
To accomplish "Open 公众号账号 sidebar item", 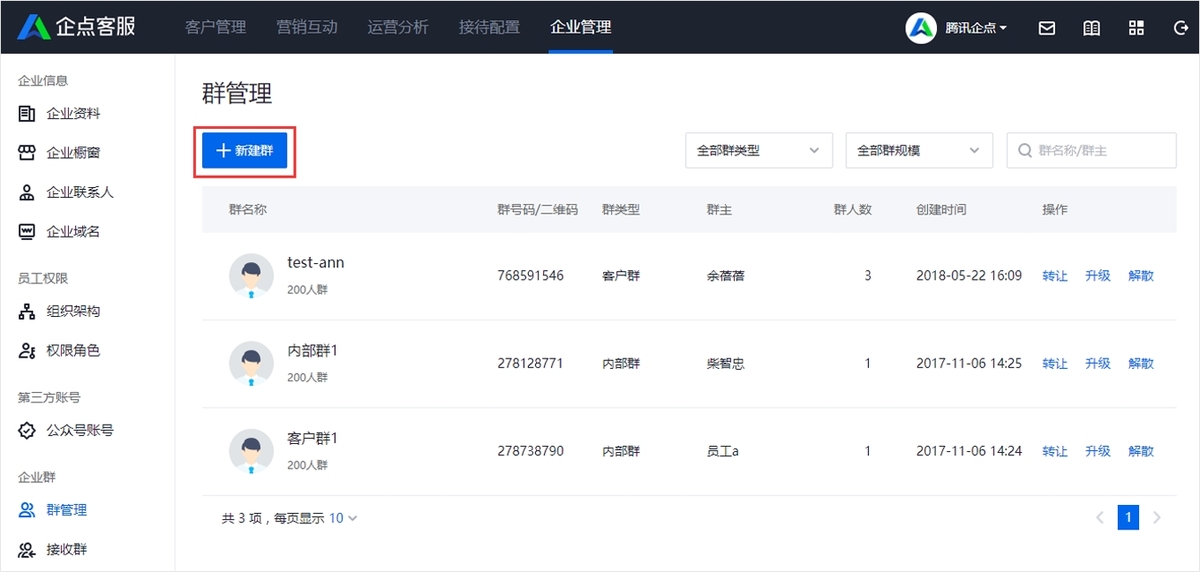I will tap(66, 430).
